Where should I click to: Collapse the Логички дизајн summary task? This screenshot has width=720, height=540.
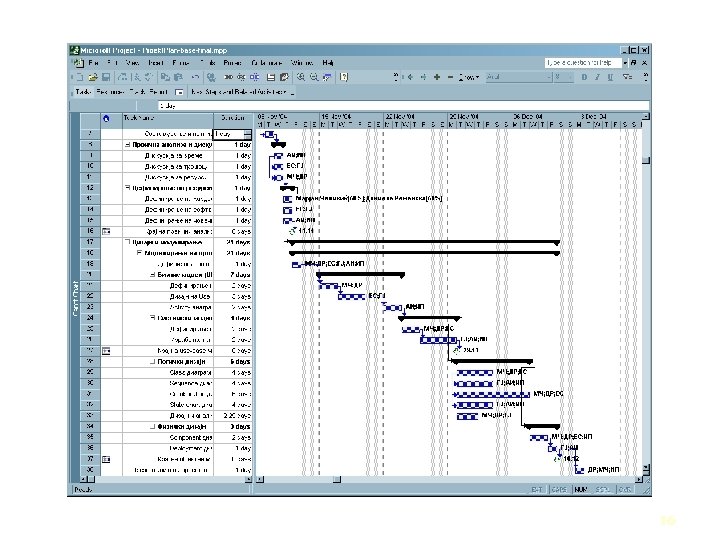tap(152, 362)
